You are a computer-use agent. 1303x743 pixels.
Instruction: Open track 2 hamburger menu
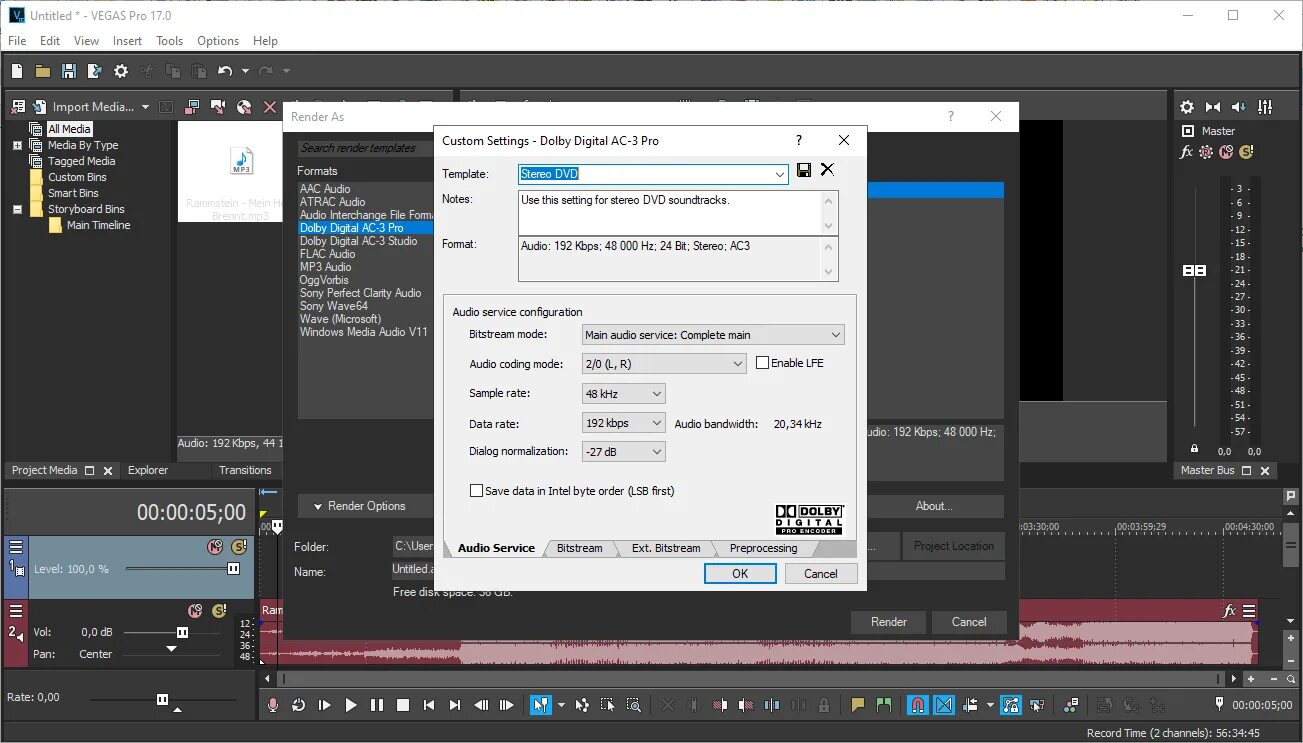(x=16, y=611)
